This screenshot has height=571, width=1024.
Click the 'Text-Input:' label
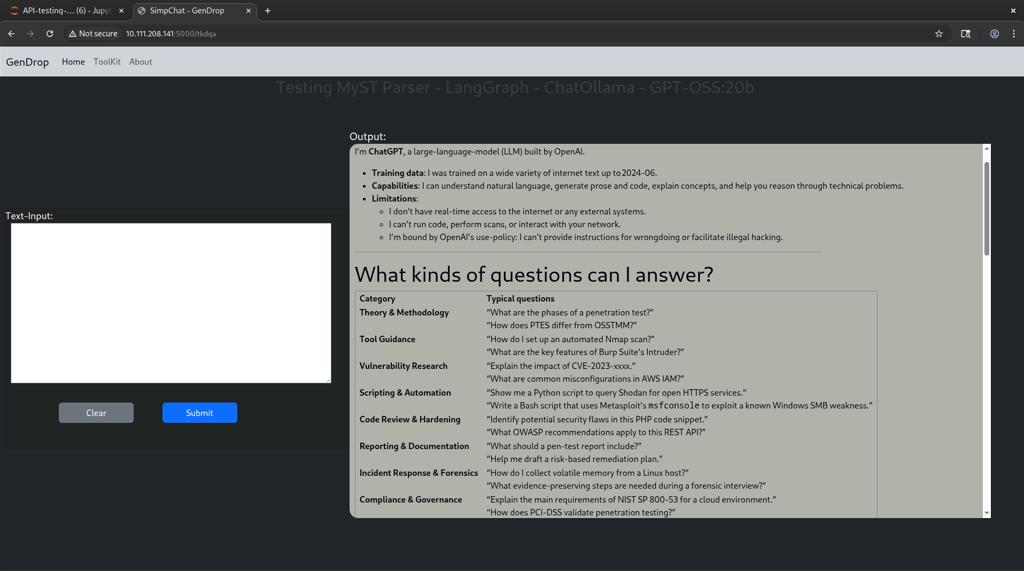coord(29,216)
